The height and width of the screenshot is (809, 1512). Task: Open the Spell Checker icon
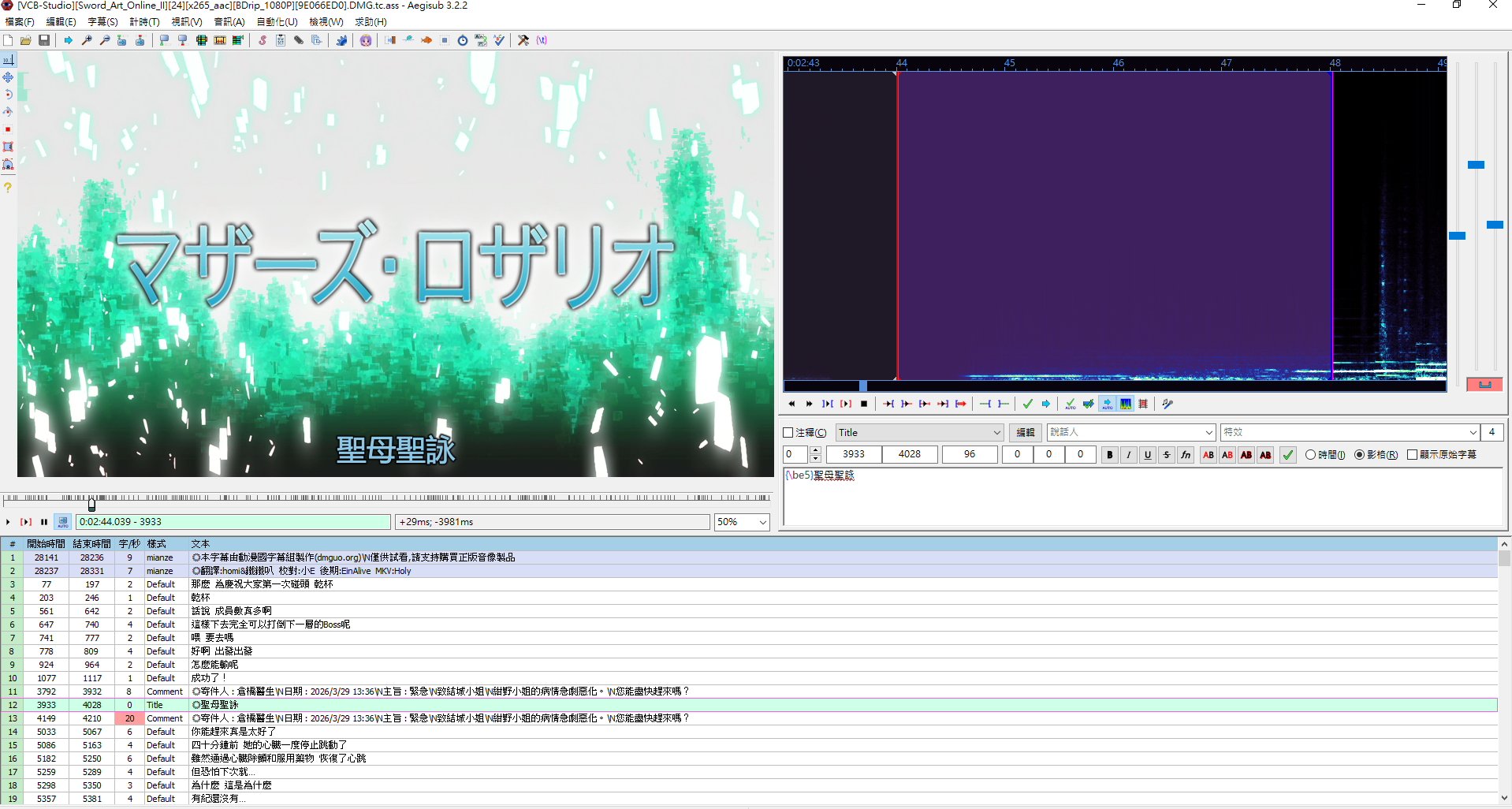pos(499,40)
